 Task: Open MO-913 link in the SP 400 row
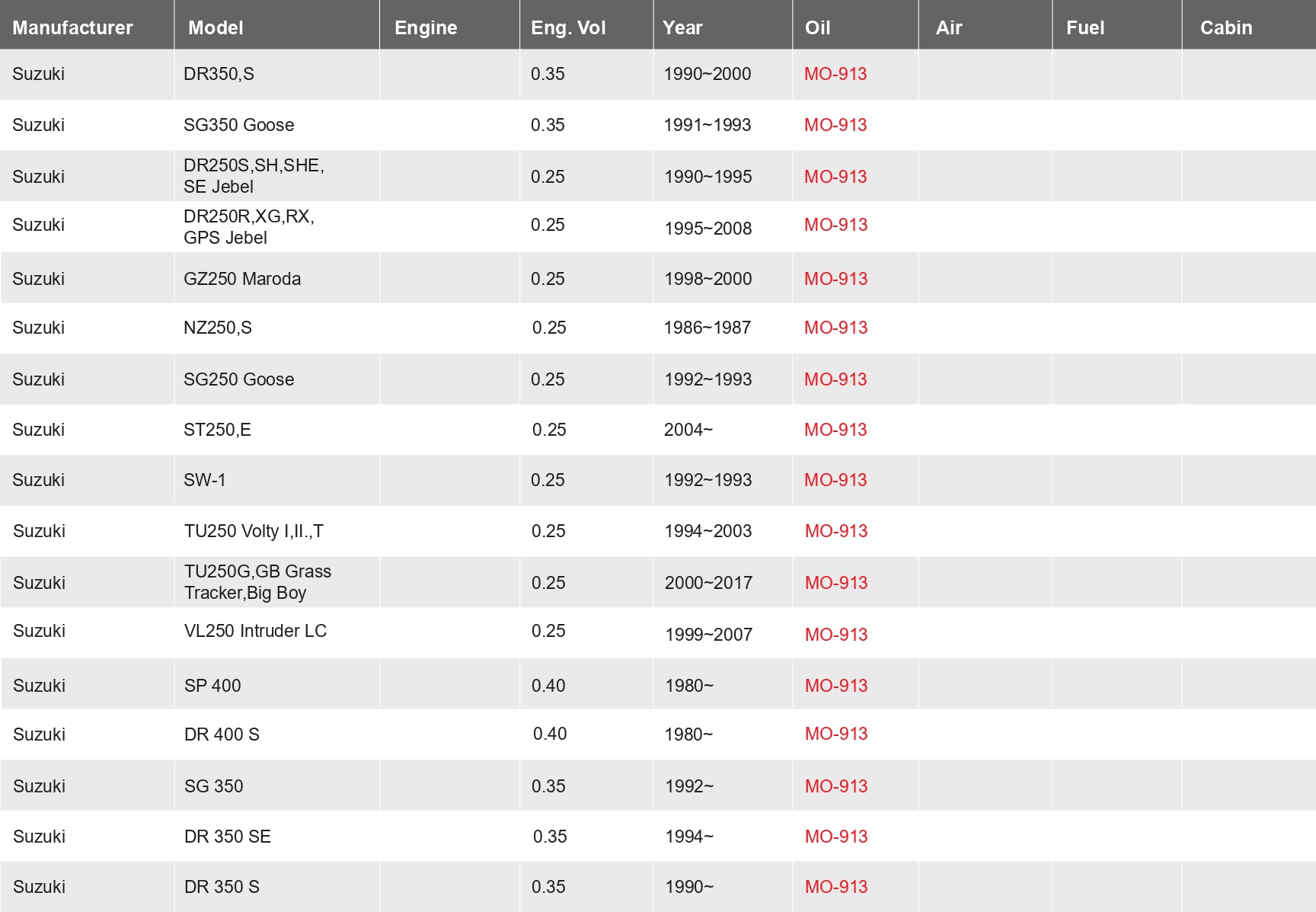tap(836, 686)
